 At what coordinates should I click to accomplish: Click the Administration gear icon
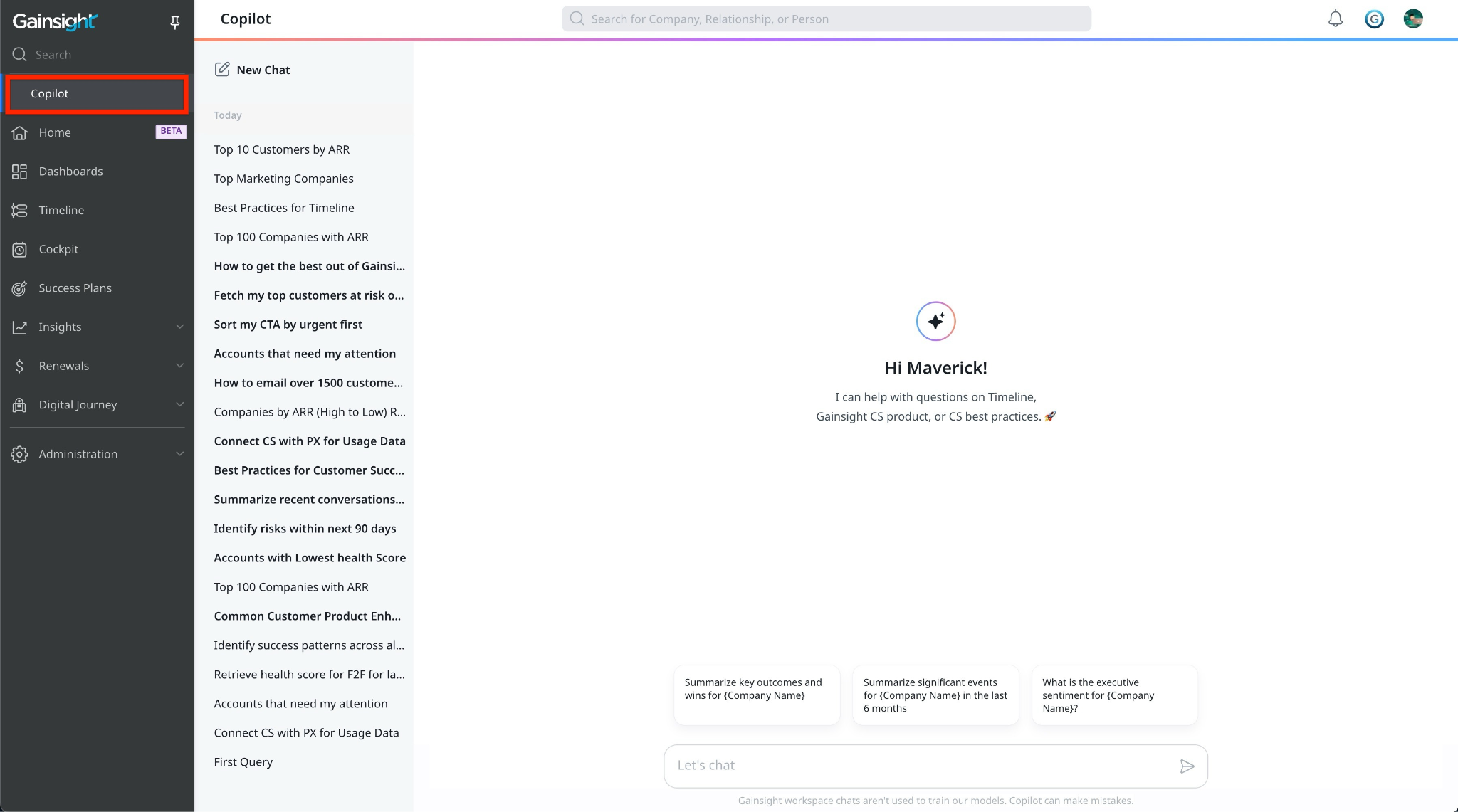pyautogui.click(x=20, y=454)
